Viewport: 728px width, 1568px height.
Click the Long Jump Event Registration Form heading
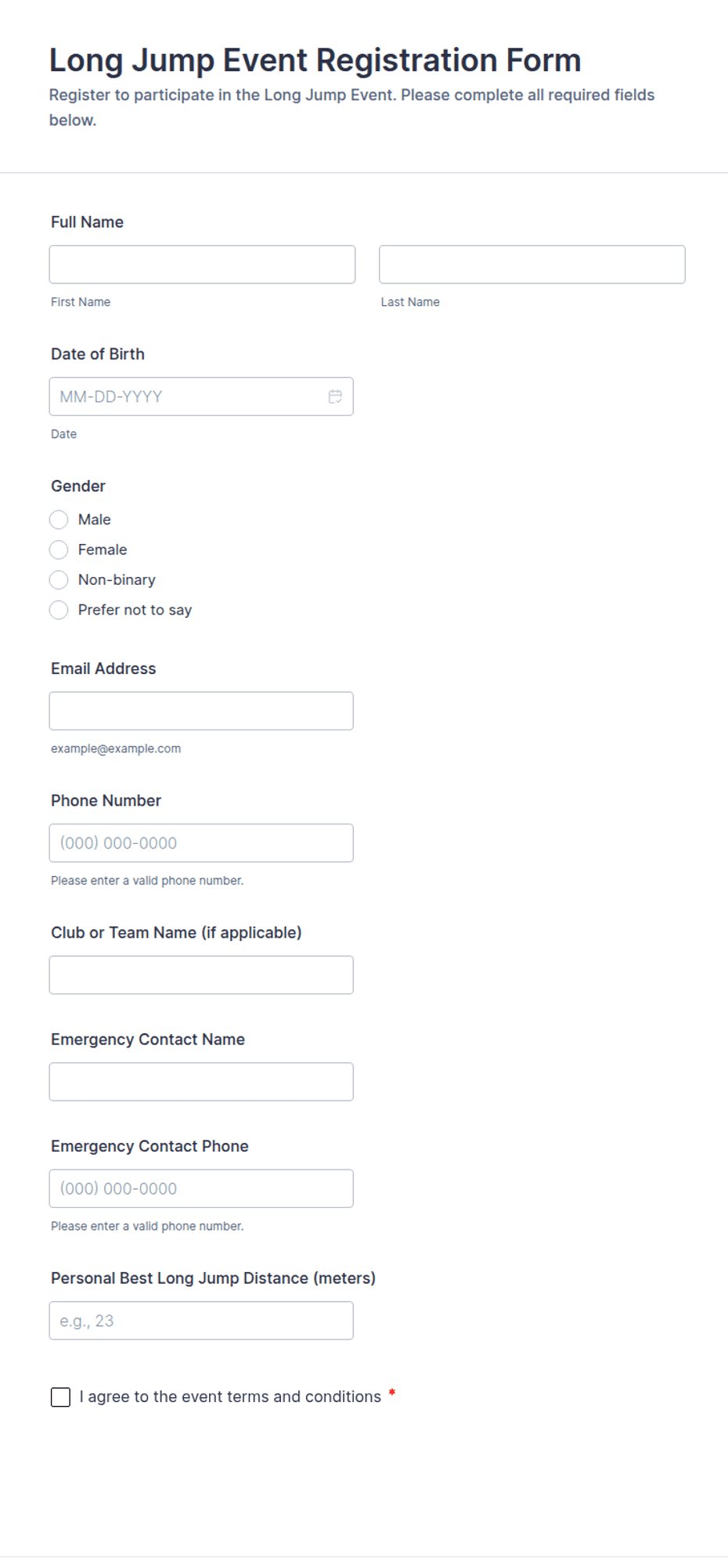point(315,60)
